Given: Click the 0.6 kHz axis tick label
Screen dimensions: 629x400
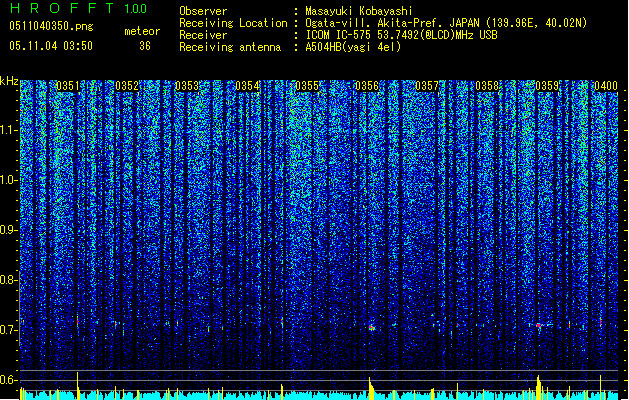Looking at the screenshot, I should pos(9,380).
